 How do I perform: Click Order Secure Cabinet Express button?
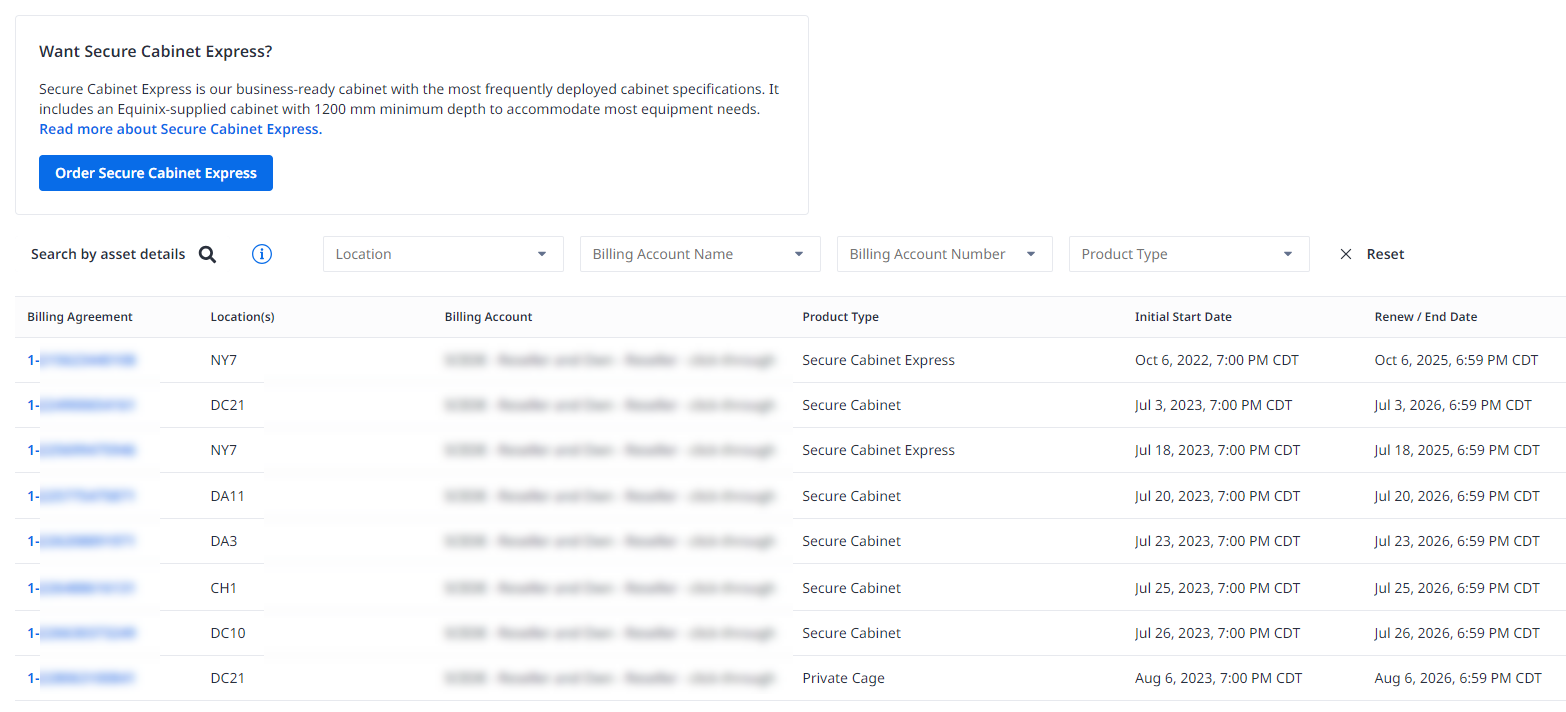tap(156, 173)
